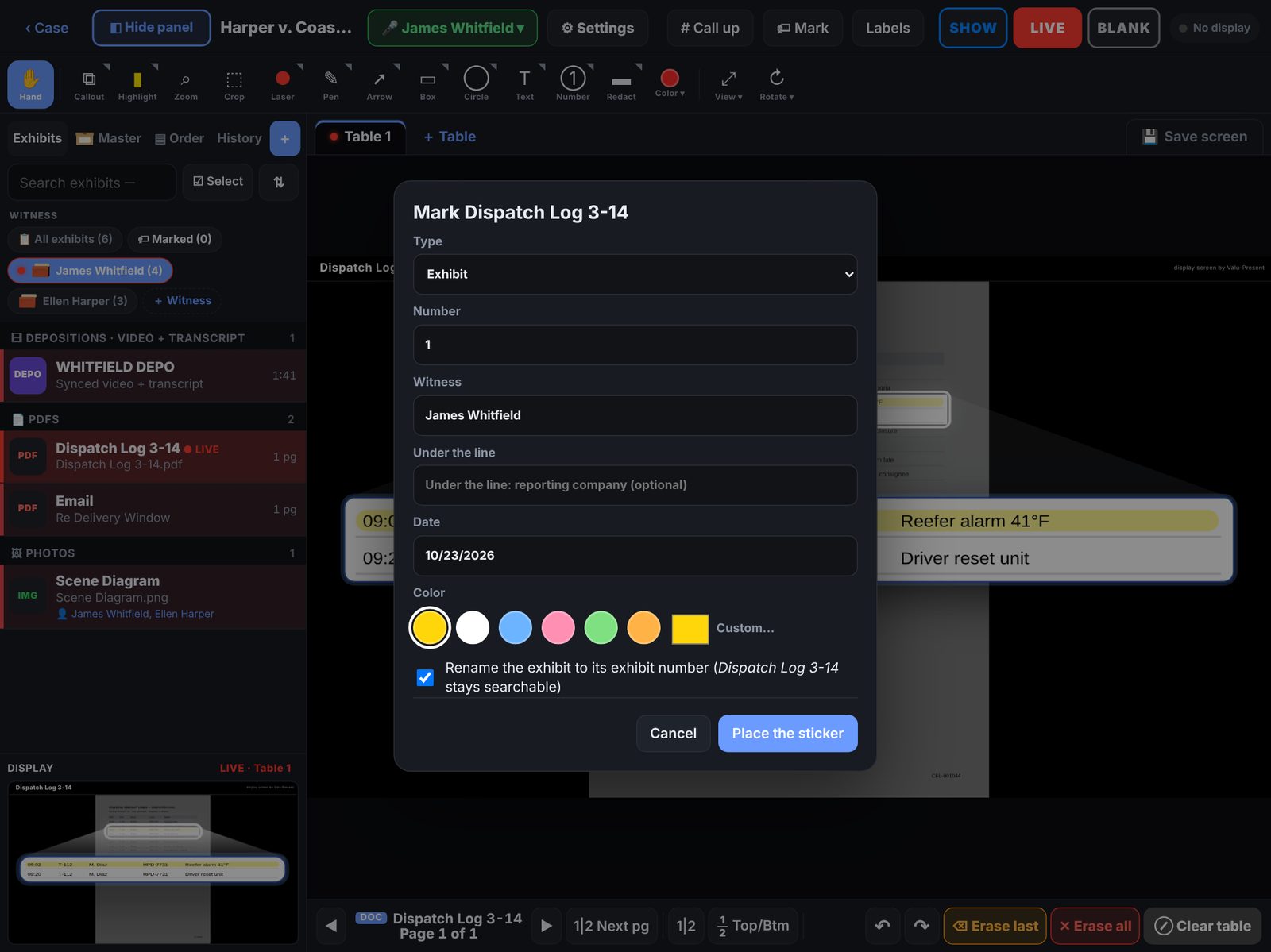Screen dimensions: 1271x952
Task: Switch to Order tab
Action: [180, 138]
